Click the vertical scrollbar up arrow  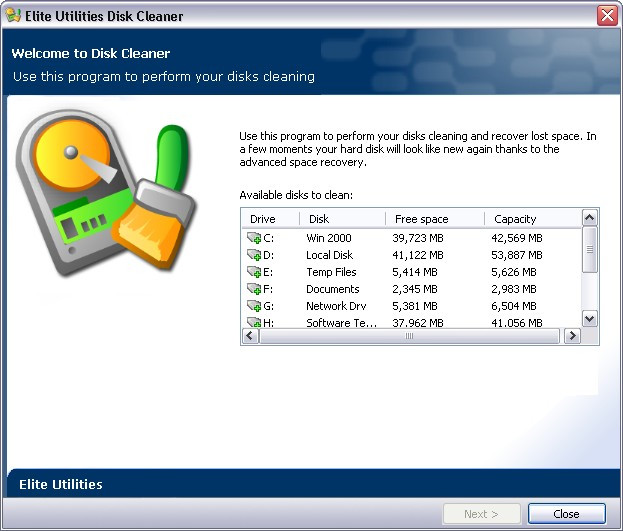pos(590,218)
